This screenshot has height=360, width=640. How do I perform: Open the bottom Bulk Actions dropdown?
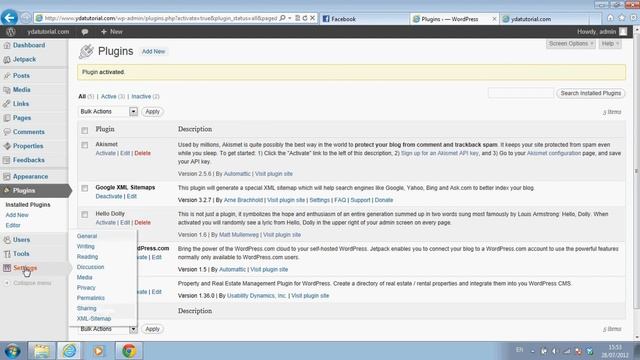108,329
